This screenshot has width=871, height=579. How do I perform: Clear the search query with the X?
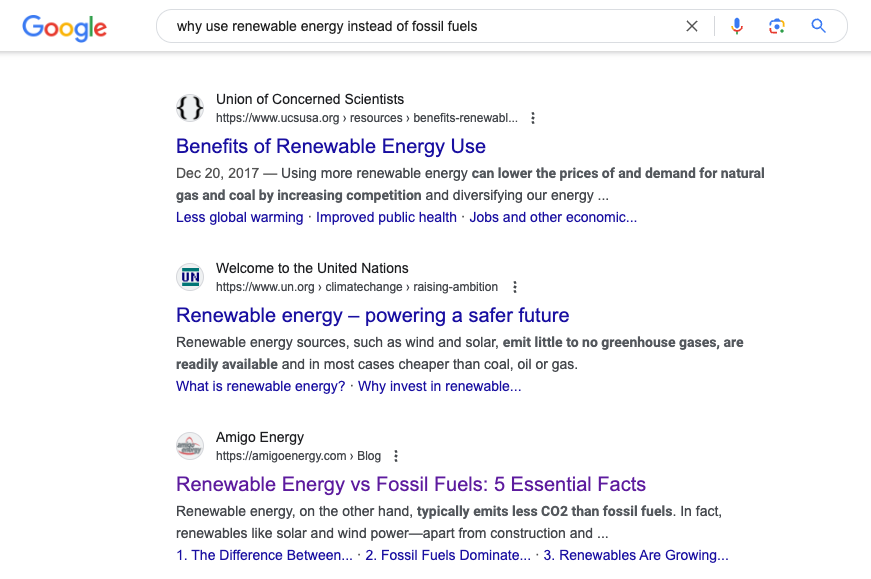(x=692, y=26)
